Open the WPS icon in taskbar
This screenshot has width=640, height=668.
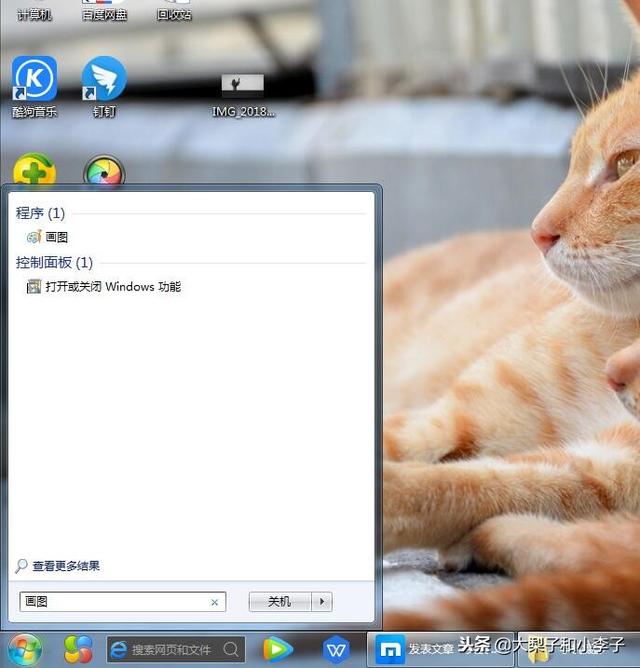(x=337, y=650)
